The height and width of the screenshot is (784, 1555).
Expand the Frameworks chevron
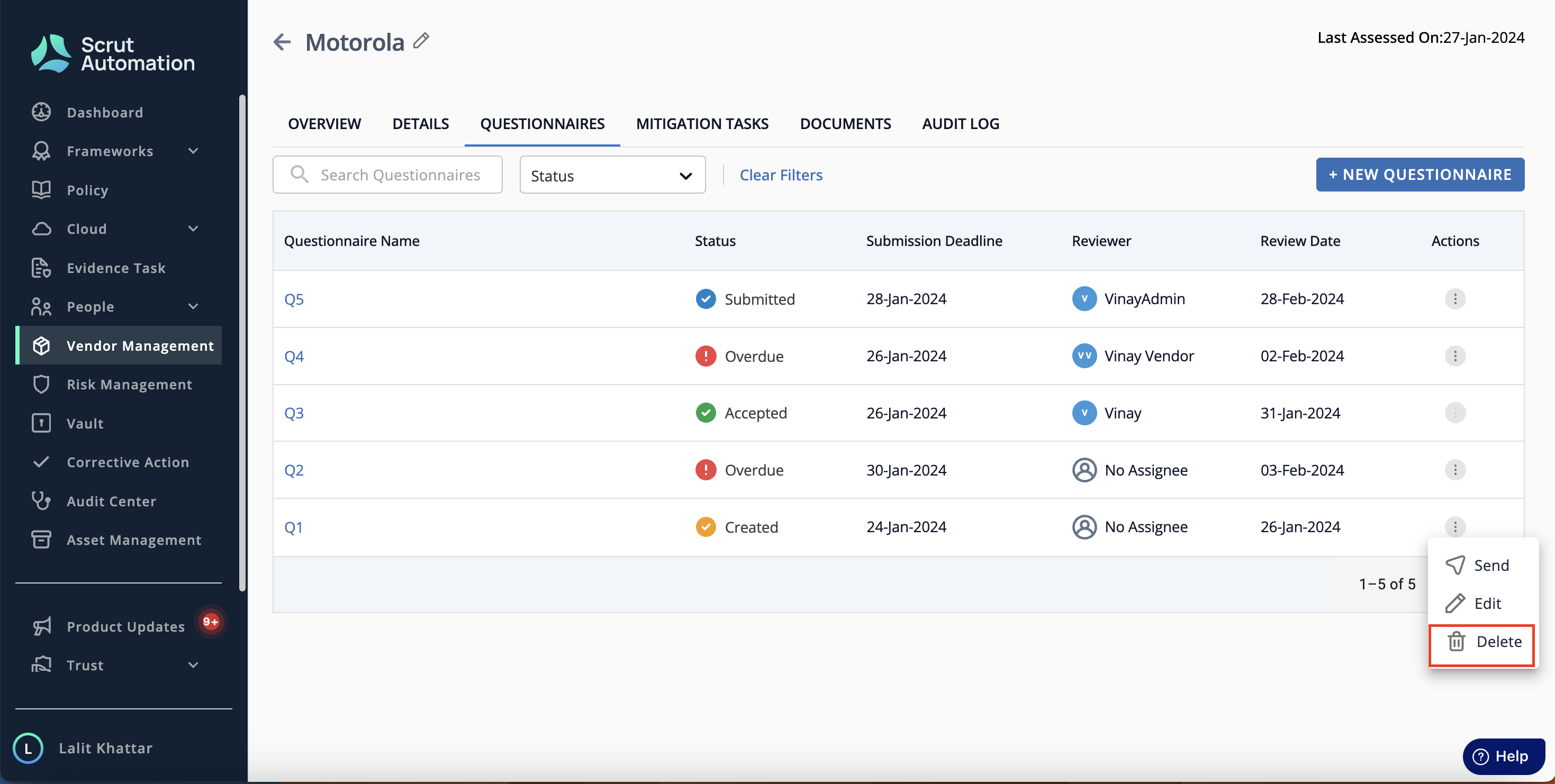pos(193,151)
